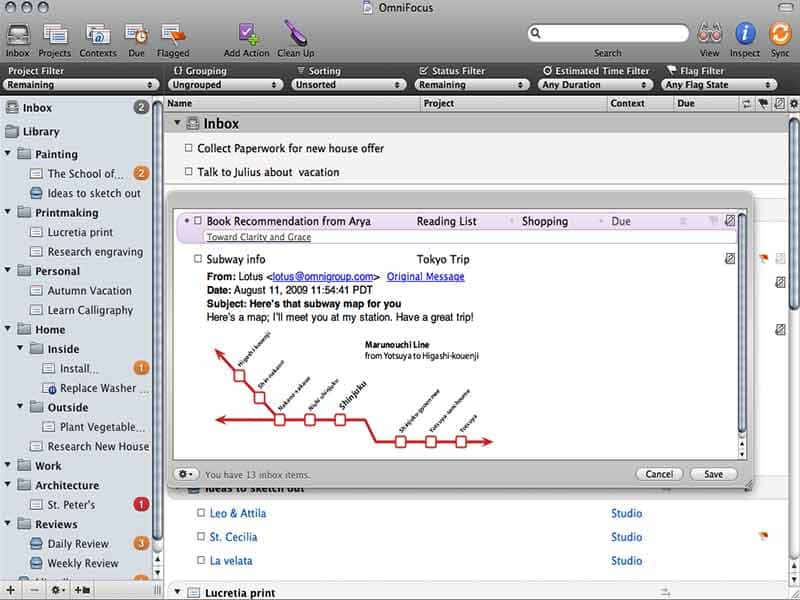
Task: View Flagged items using the toolbar icon
Action: [x=172, y=31]
